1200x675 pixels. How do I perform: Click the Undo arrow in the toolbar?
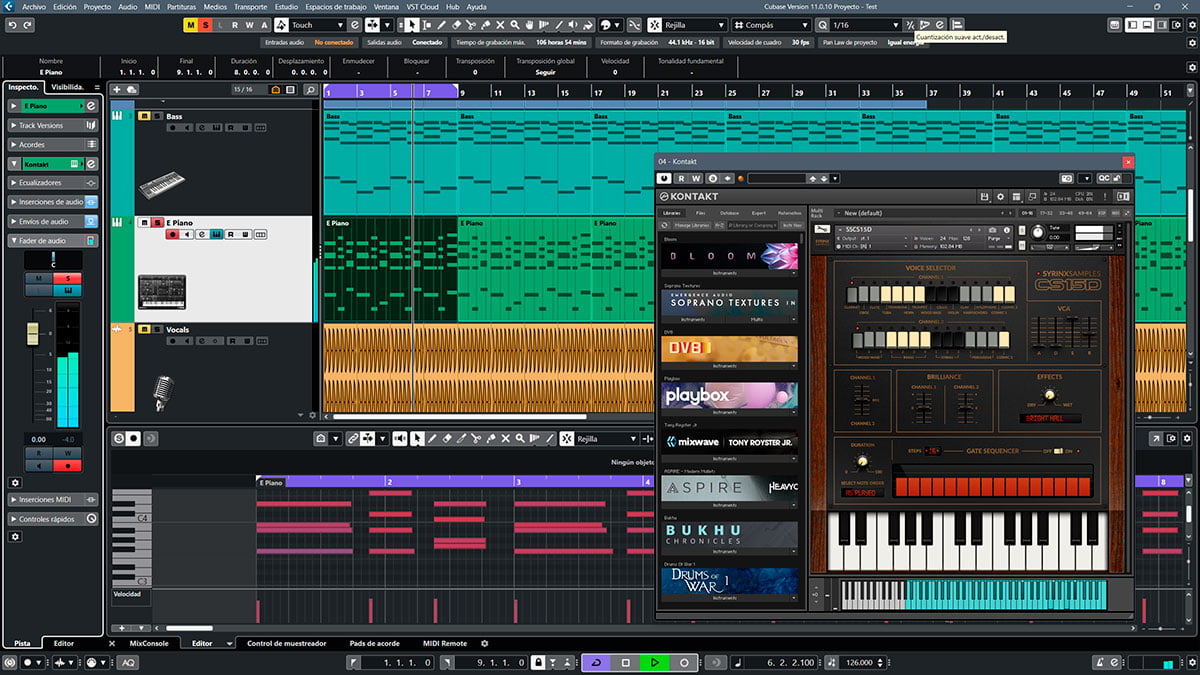(x=11, y=24)
